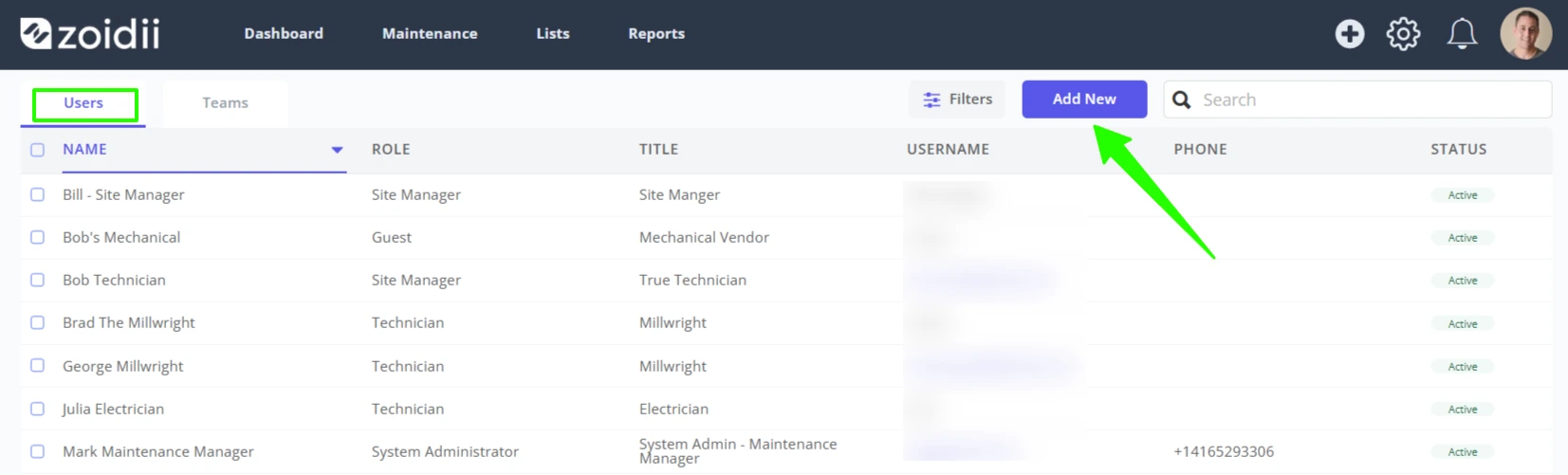Open user Mark Maintenance Manager
Image resolution: width=1568 pixels, height=475 pixels.
pos(158,451)
